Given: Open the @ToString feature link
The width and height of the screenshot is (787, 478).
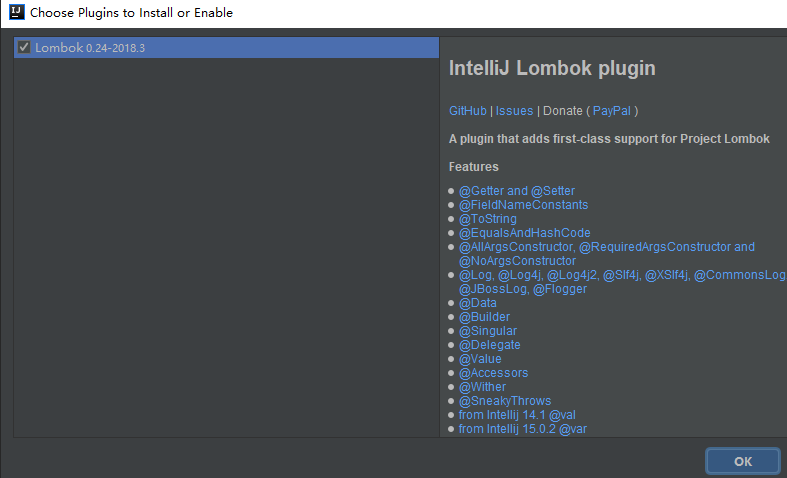Looking at the screenshot, I should [487, 219].
